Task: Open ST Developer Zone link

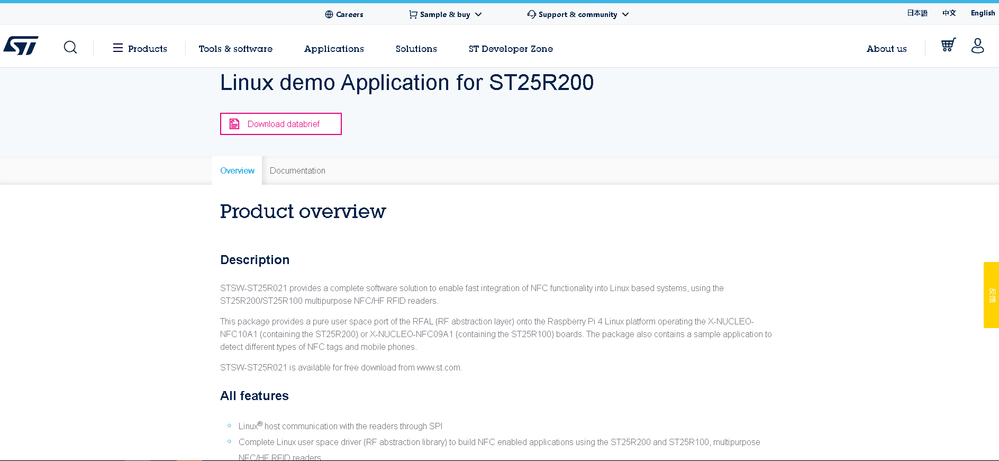Action: 510,49
